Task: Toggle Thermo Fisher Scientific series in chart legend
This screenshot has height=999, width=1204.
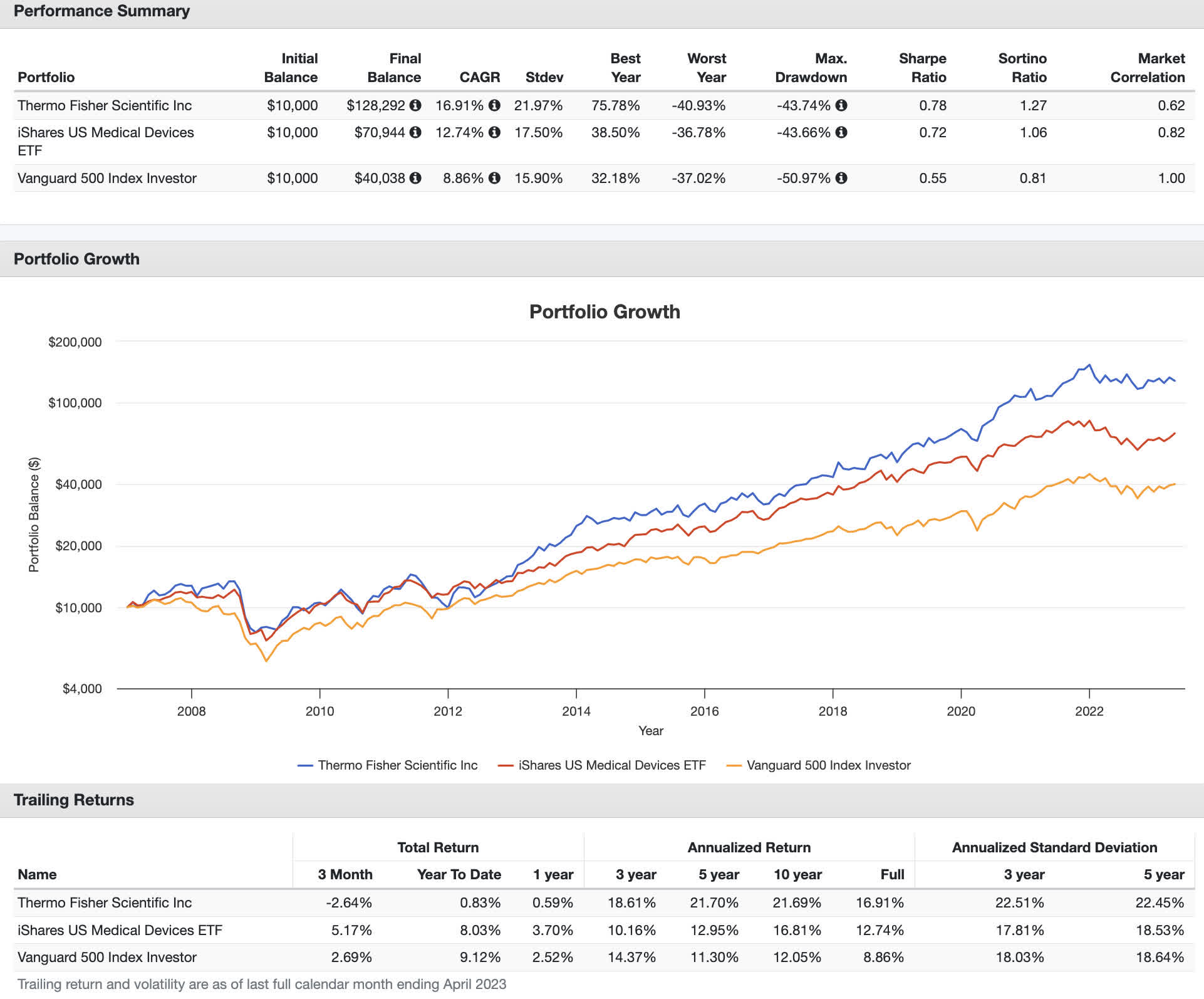Action: [397, 765]
